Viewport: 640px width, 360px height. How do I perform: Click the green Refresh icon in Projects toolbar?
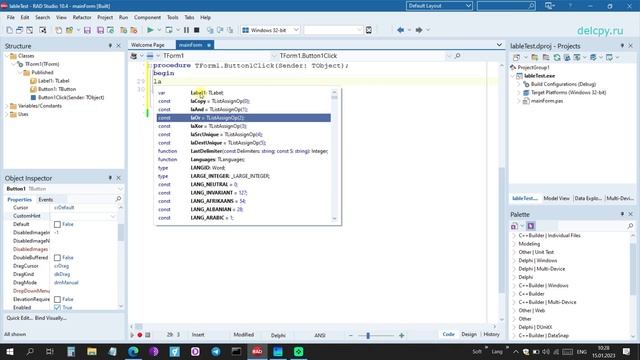tap(557, 58)
